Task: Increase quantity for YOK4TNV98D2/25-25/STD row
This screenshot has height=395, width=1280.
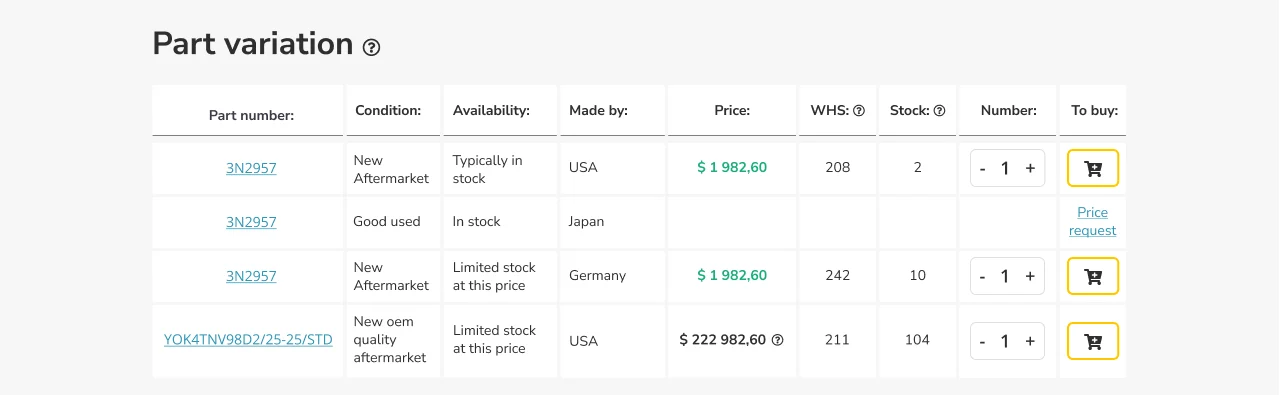Action: pos(1030,342)
